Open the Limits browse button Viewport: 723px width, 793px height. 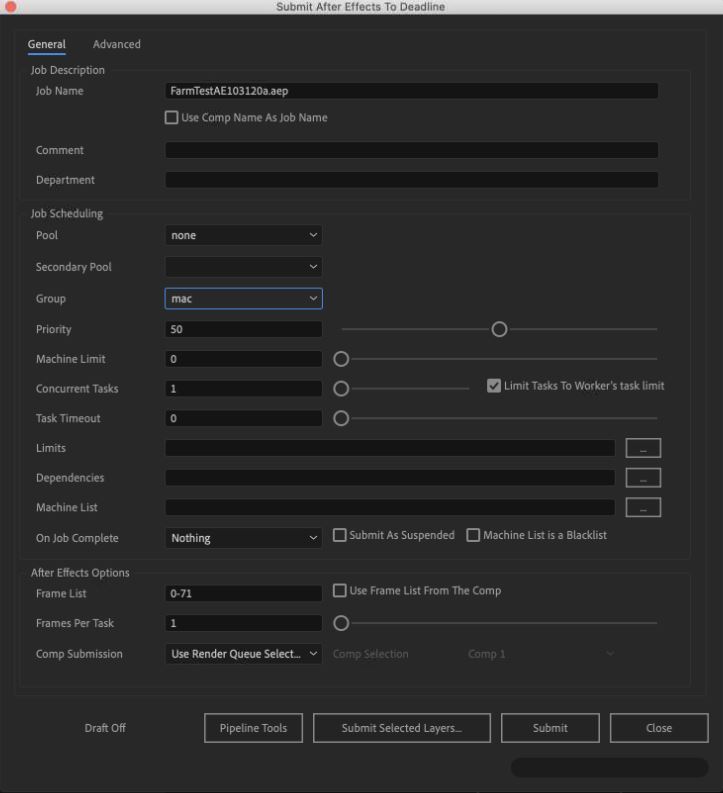(643, 448)
